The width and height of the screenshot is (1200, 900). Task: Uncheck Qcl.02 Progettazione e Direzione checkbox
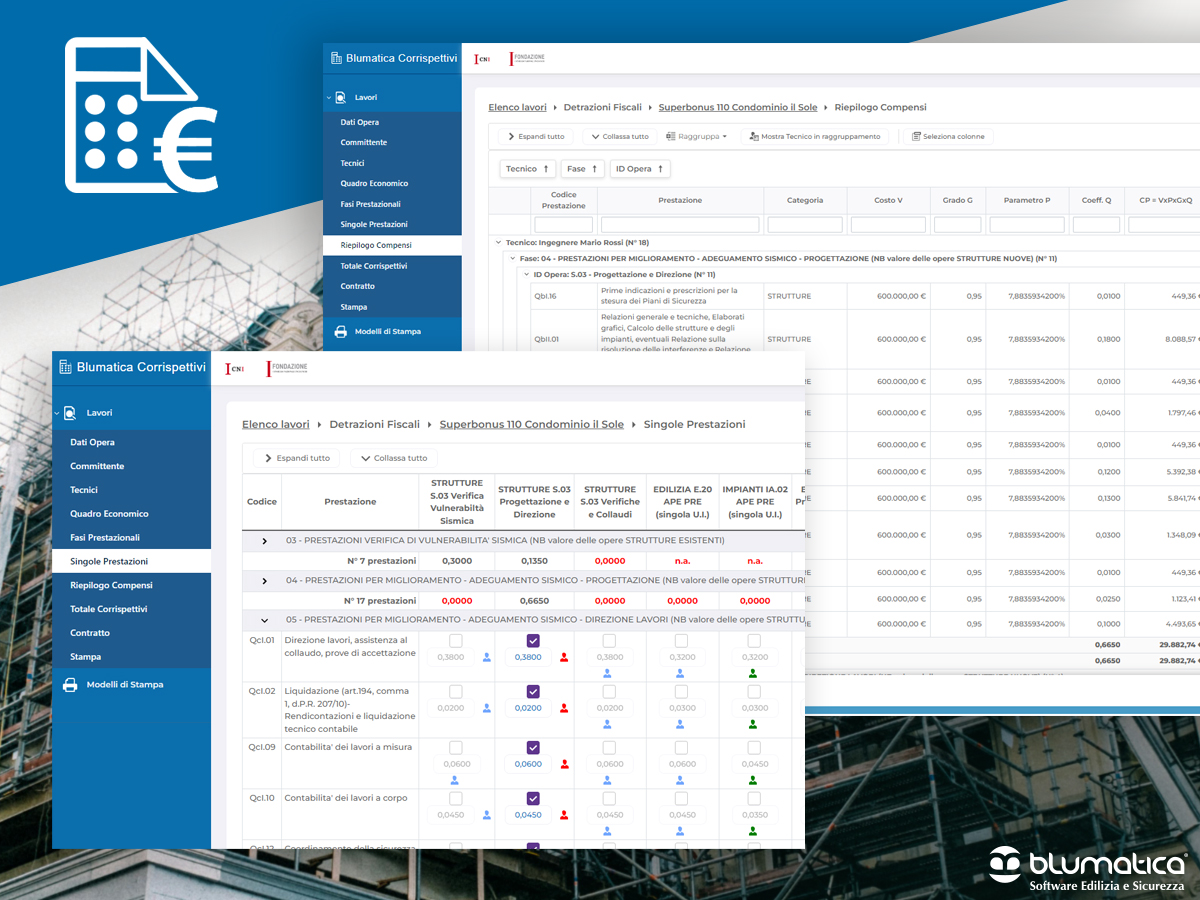[533, 692]
